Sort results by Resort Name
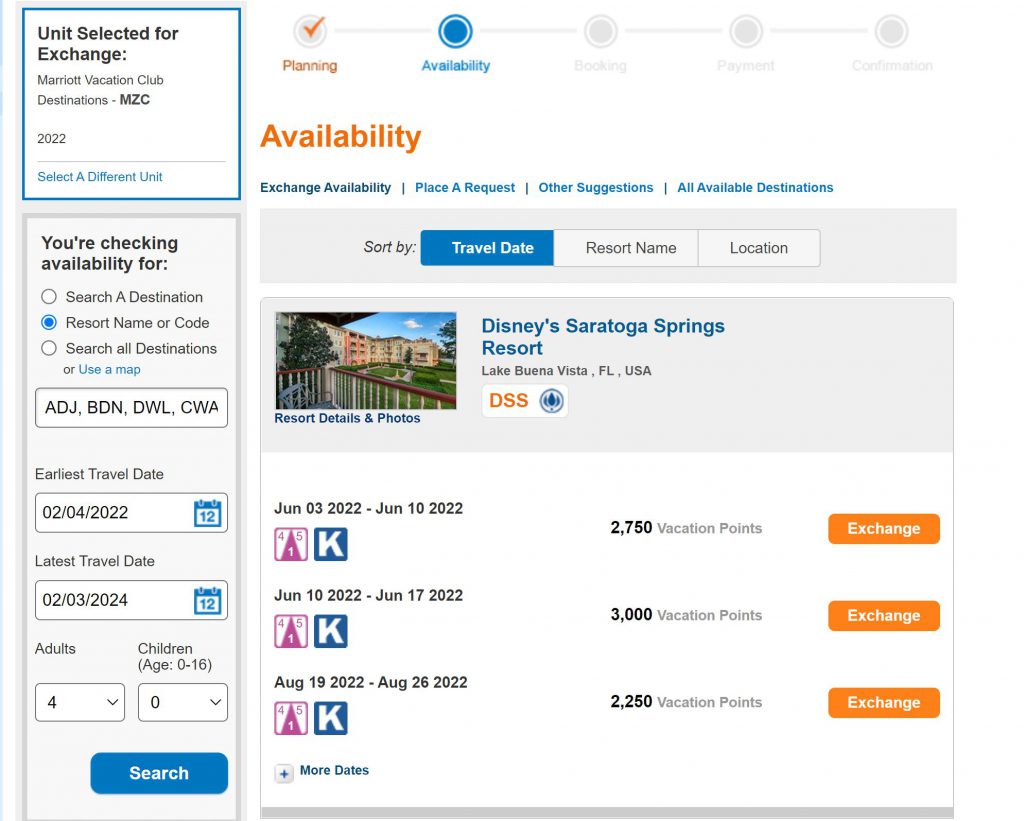This screenshot has height=821, width=1024. point(630,248)
